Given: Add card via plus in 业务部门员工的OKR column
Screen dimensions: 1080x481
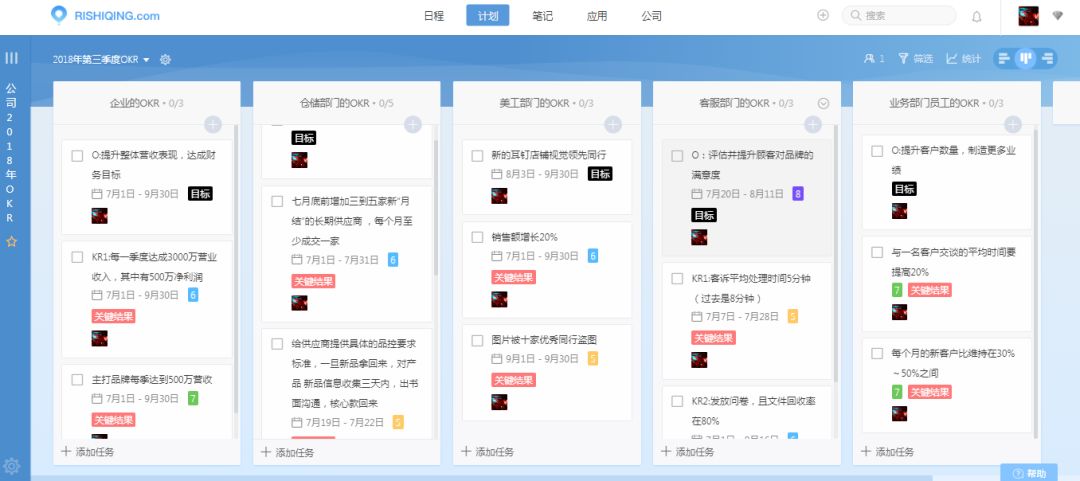Looking at the screenshot, I should point(1012,125).
